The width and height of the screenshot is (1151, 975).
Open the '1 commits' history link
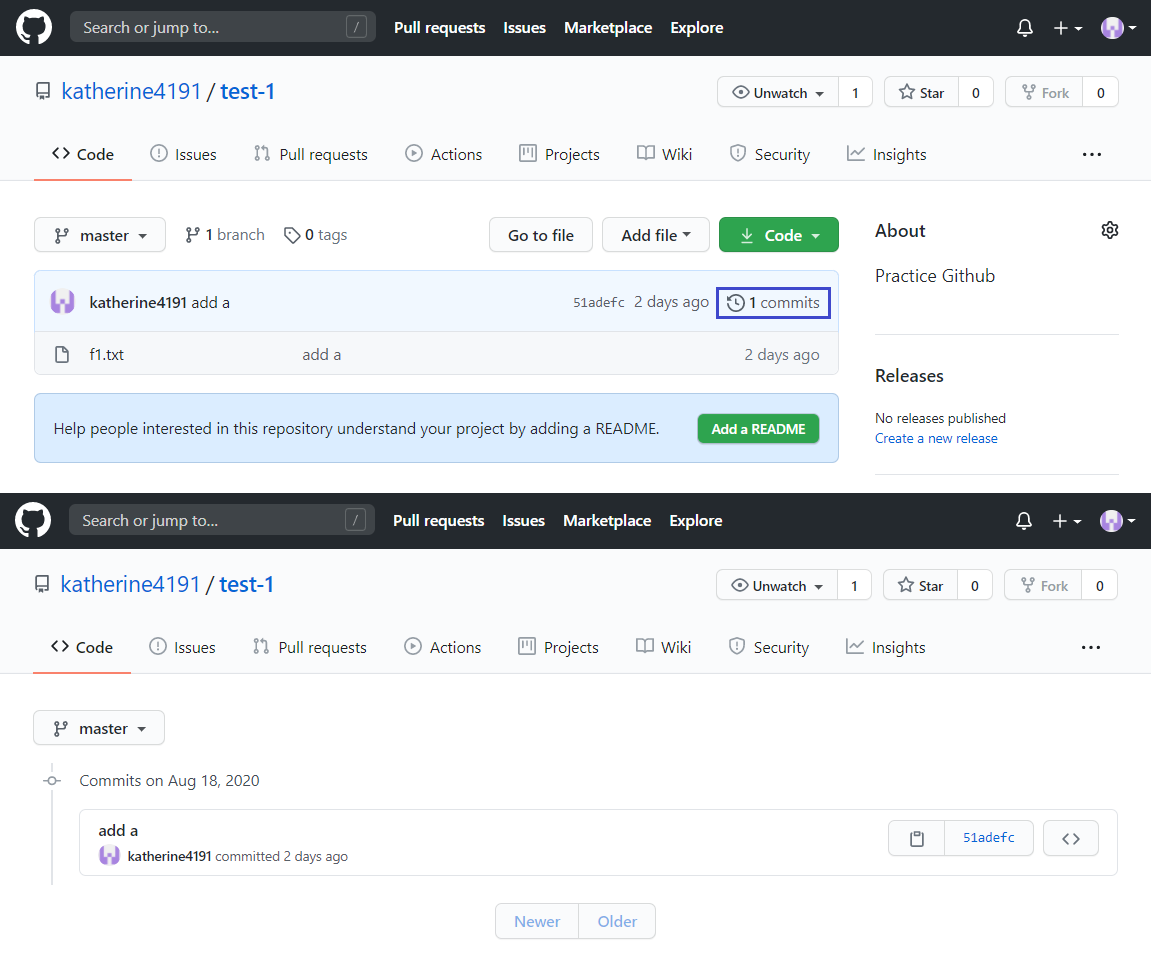coord(773,302)
